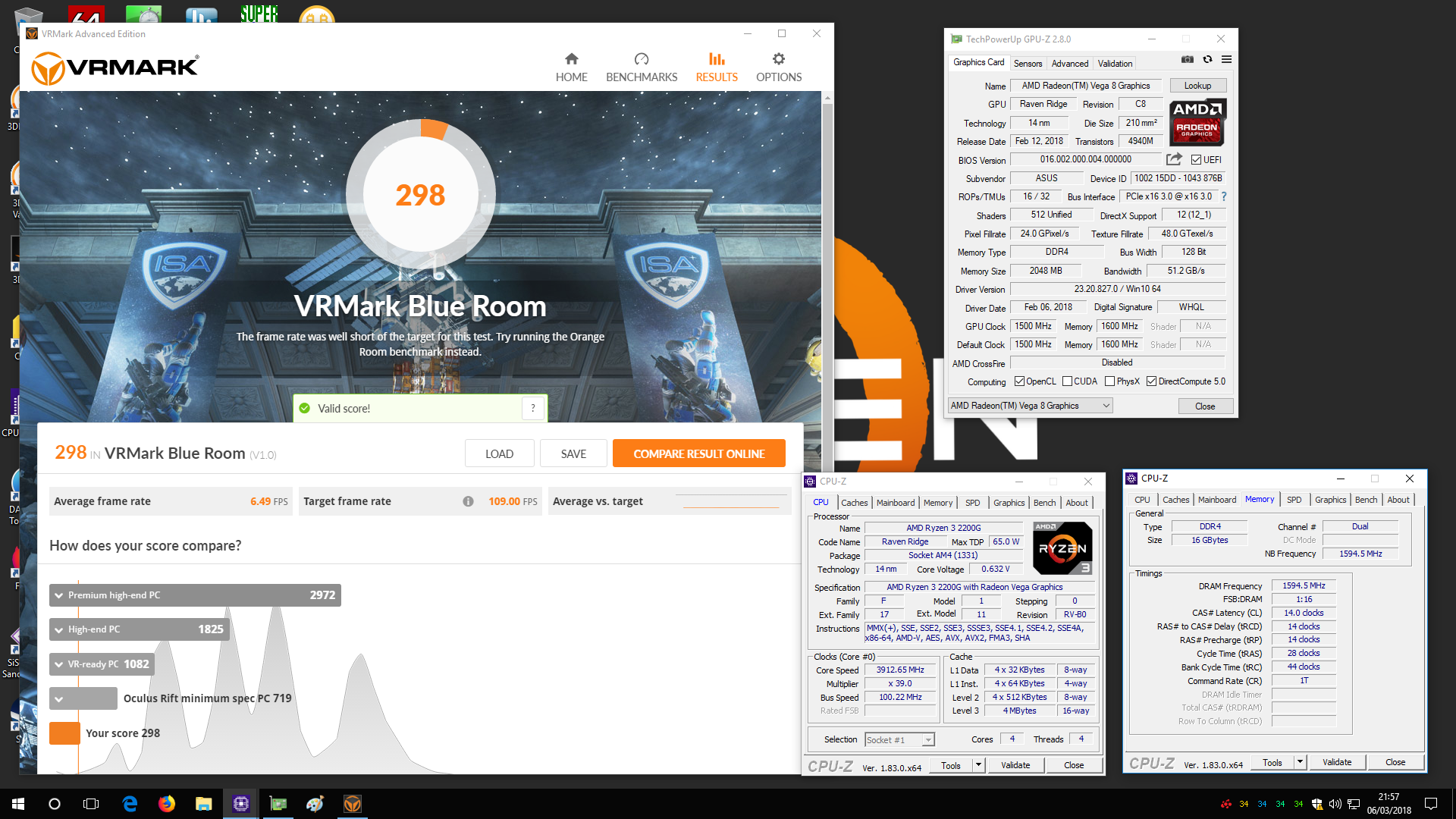This screenshot has height=819, width=1456.
Task: Open the Tools dropdown arrow in CPU-Z CPU window
Action: [x=978, y=765]
